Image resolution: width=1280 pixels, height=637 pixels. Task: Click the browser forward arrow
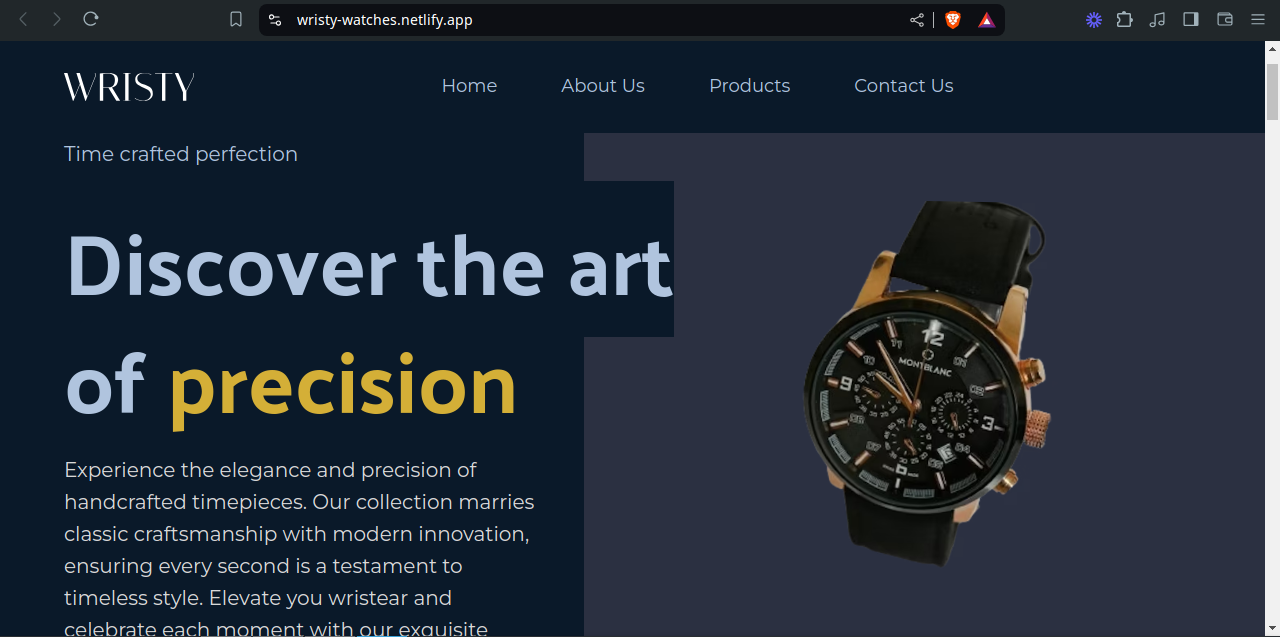(x=57, y=19)
